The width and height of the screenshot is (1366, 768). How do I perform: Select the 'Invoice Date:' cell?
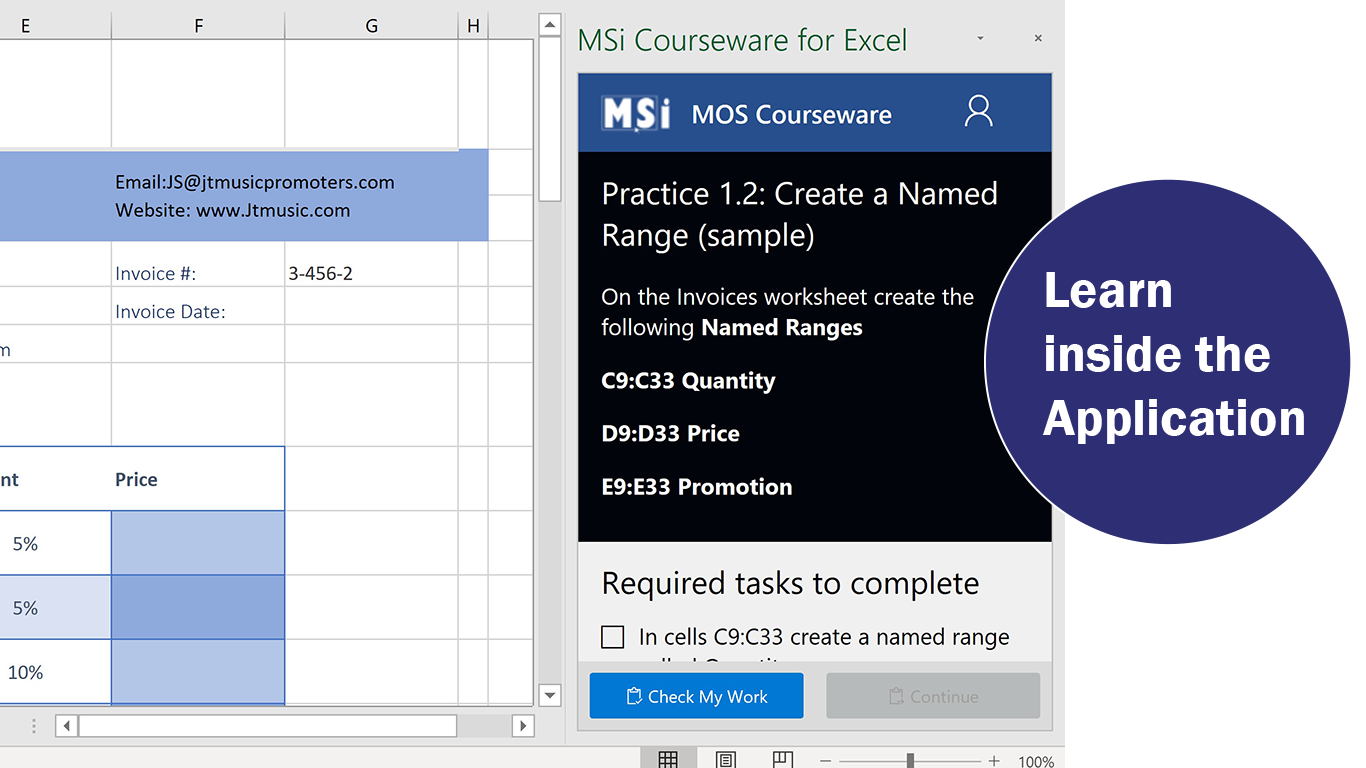coord(198,306)
